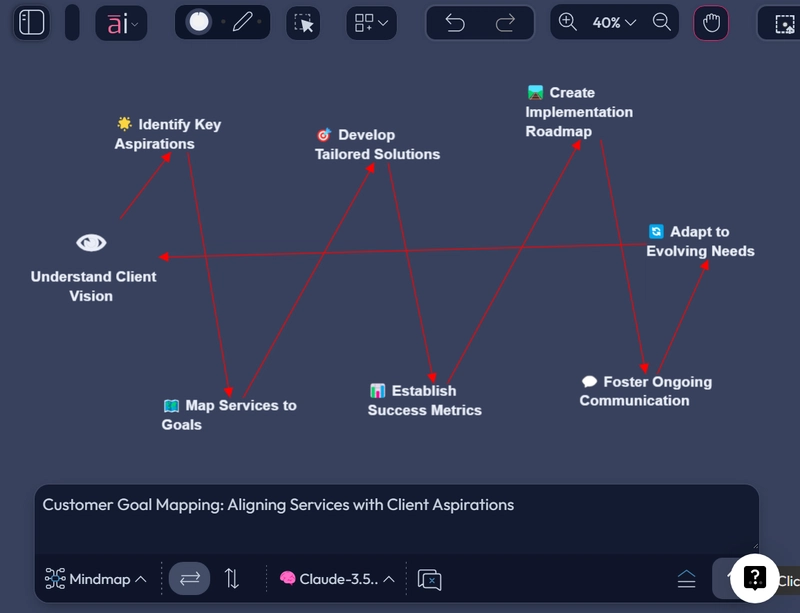
Task: Open the AI tools dropdown
Action: tap(121, 23)
